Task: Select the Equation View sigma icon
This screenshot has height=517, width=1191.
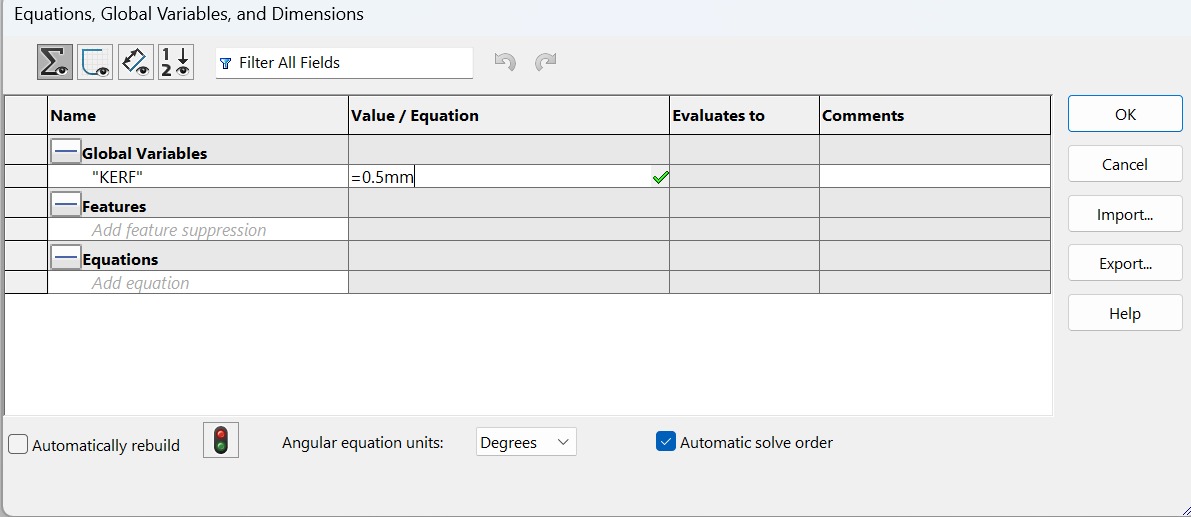Action: pos(55,62)
